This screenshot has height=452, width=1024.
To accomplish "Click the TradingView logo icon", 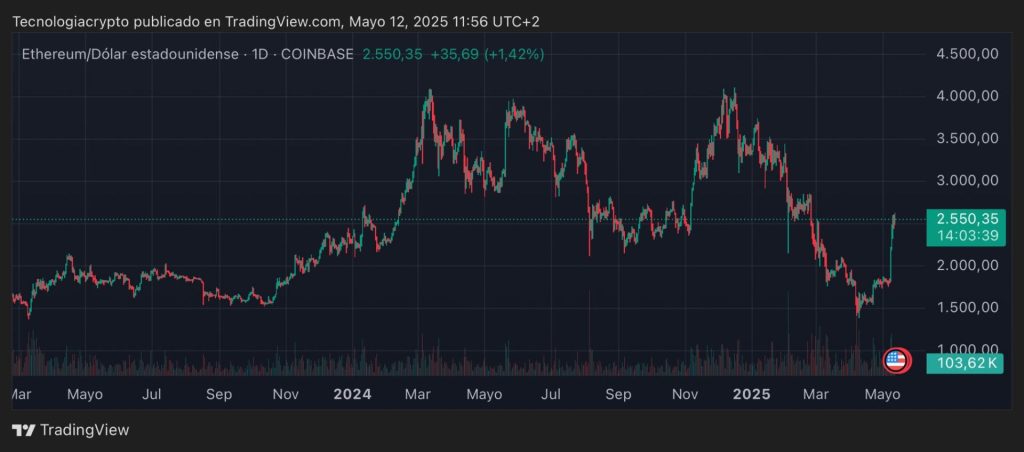I will (24, 430).
